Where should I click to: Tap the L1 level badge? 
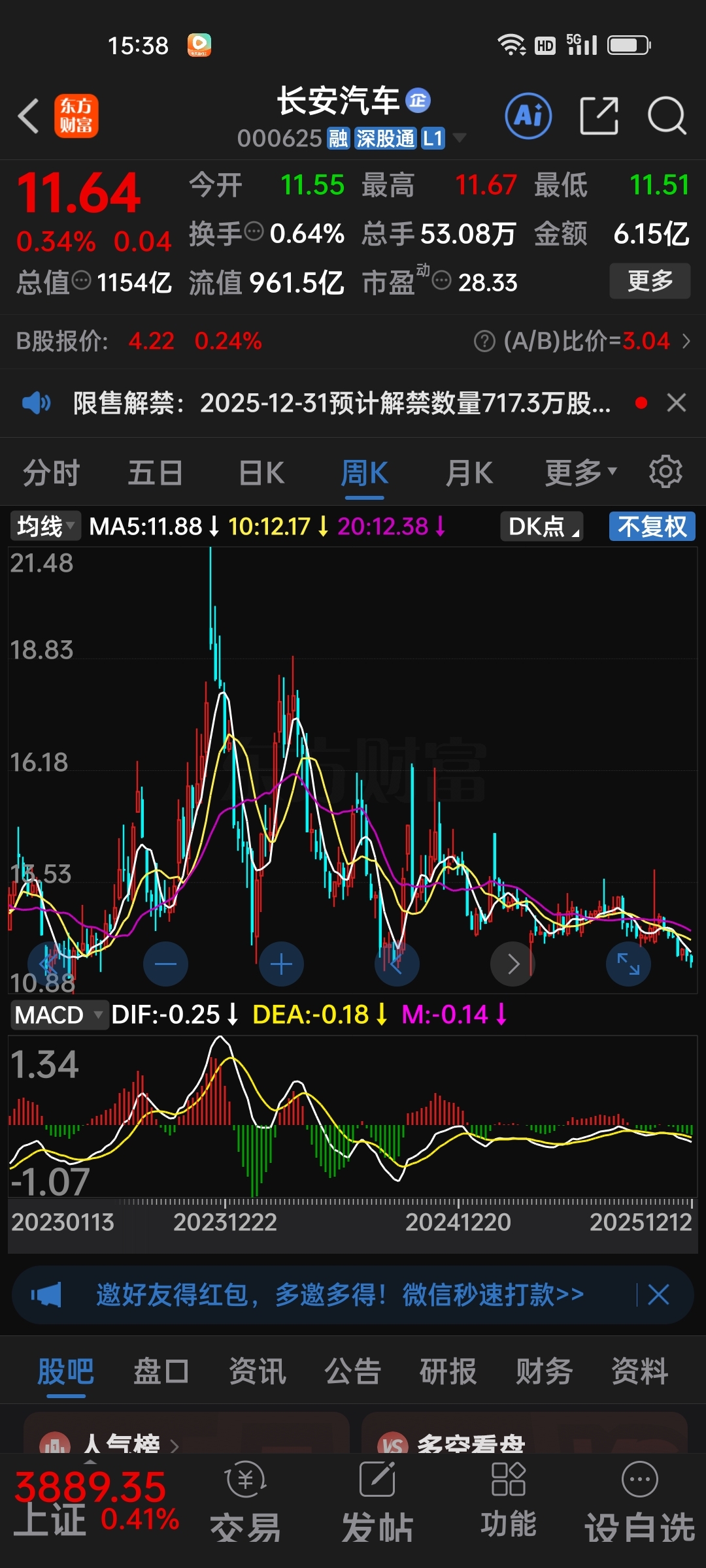click(x=433, y=139)
